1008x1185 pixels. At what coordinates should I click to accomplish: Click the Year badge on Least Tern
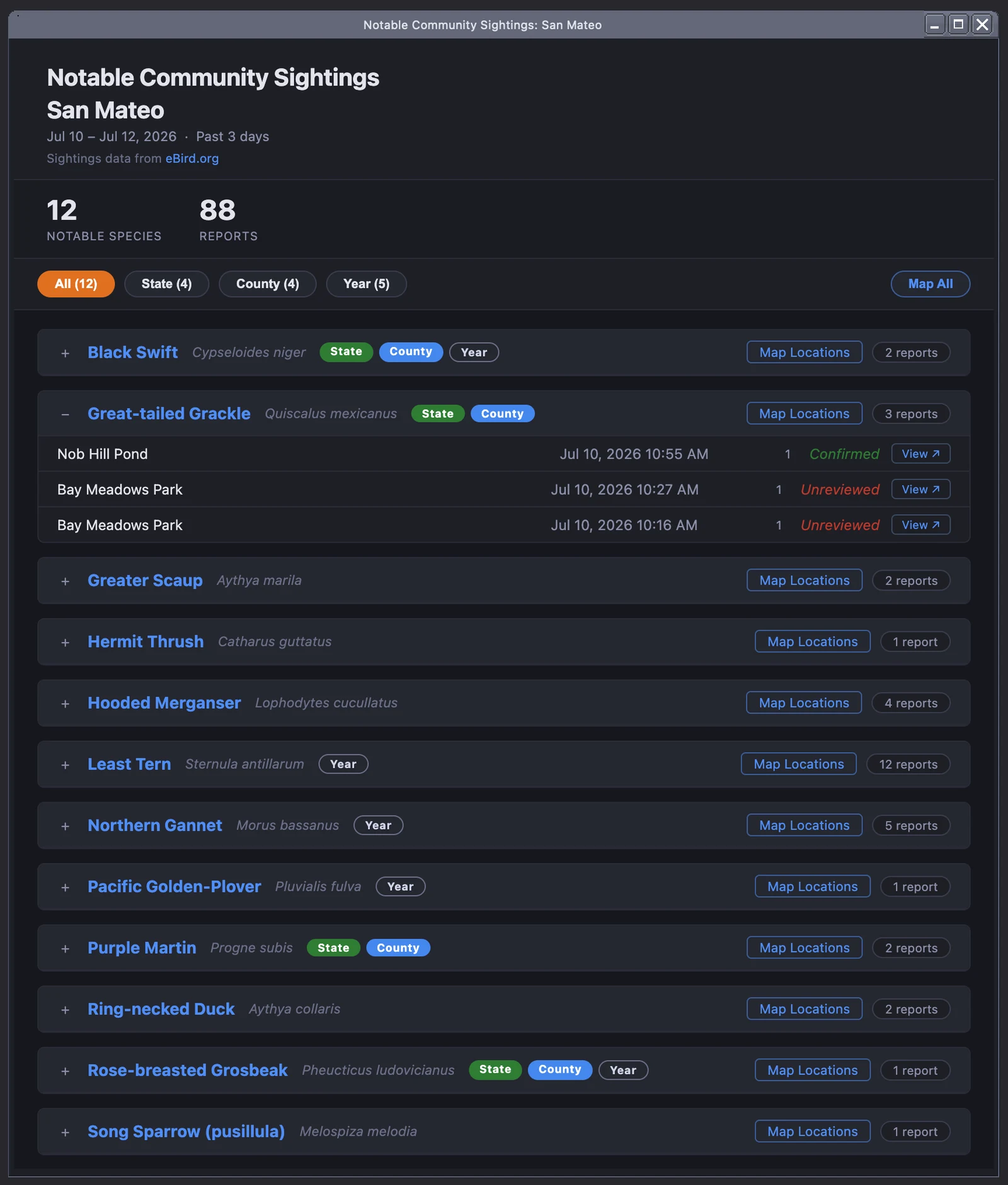pos(343,764)
